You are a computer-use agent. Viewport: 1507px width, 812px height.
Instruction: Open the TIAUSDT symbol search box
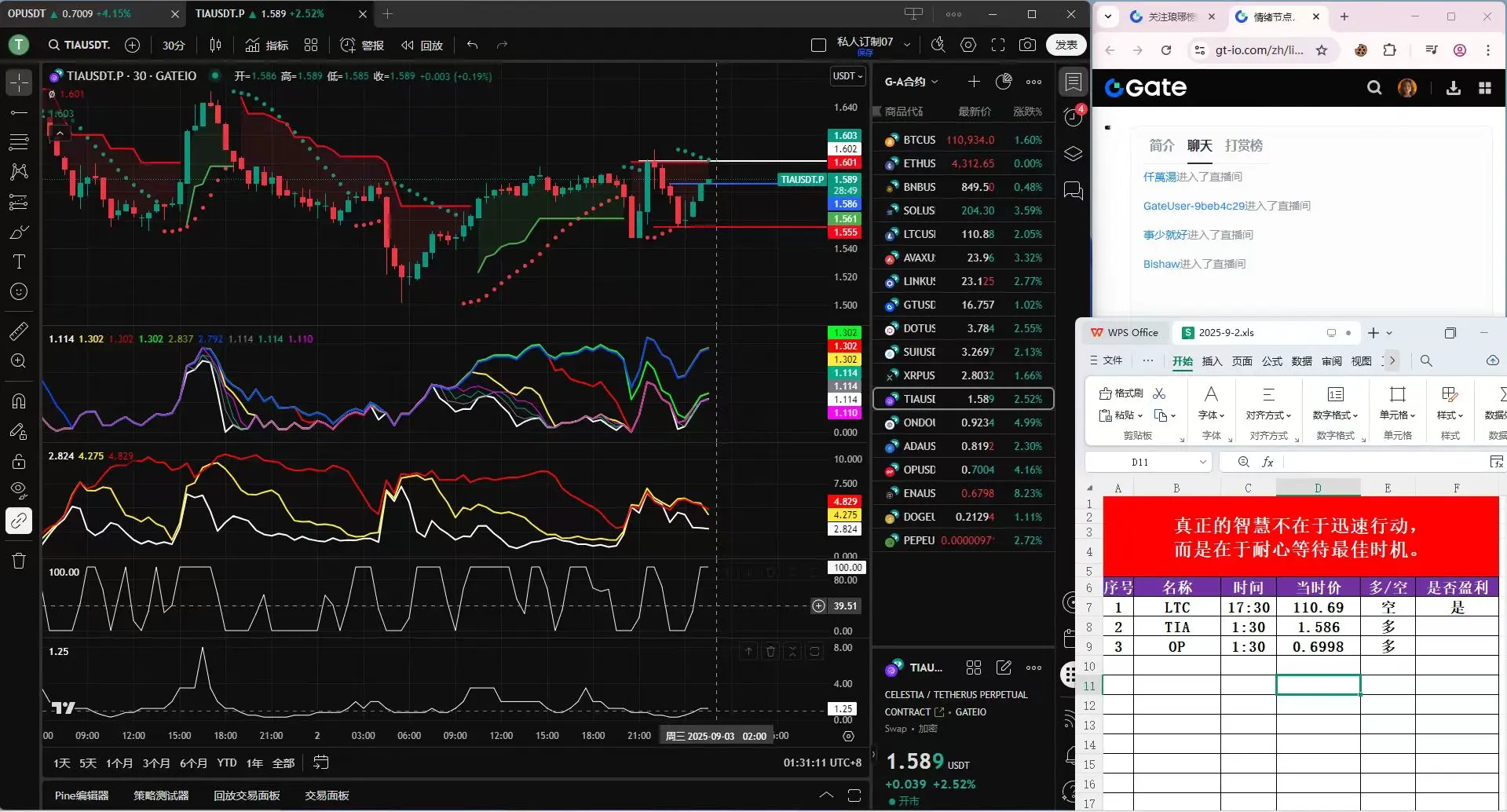(79, 46)
